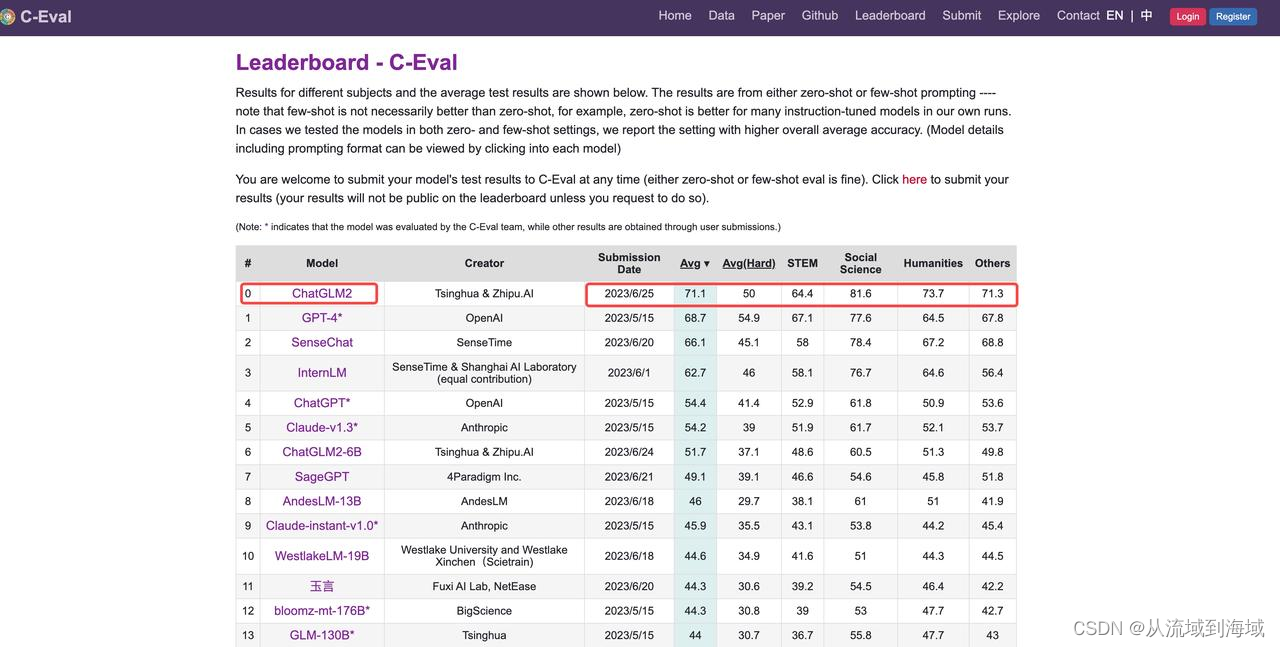The image size is (1280, 647).
Task: Click the Social Science column header
Action: (x=860, y=263)
